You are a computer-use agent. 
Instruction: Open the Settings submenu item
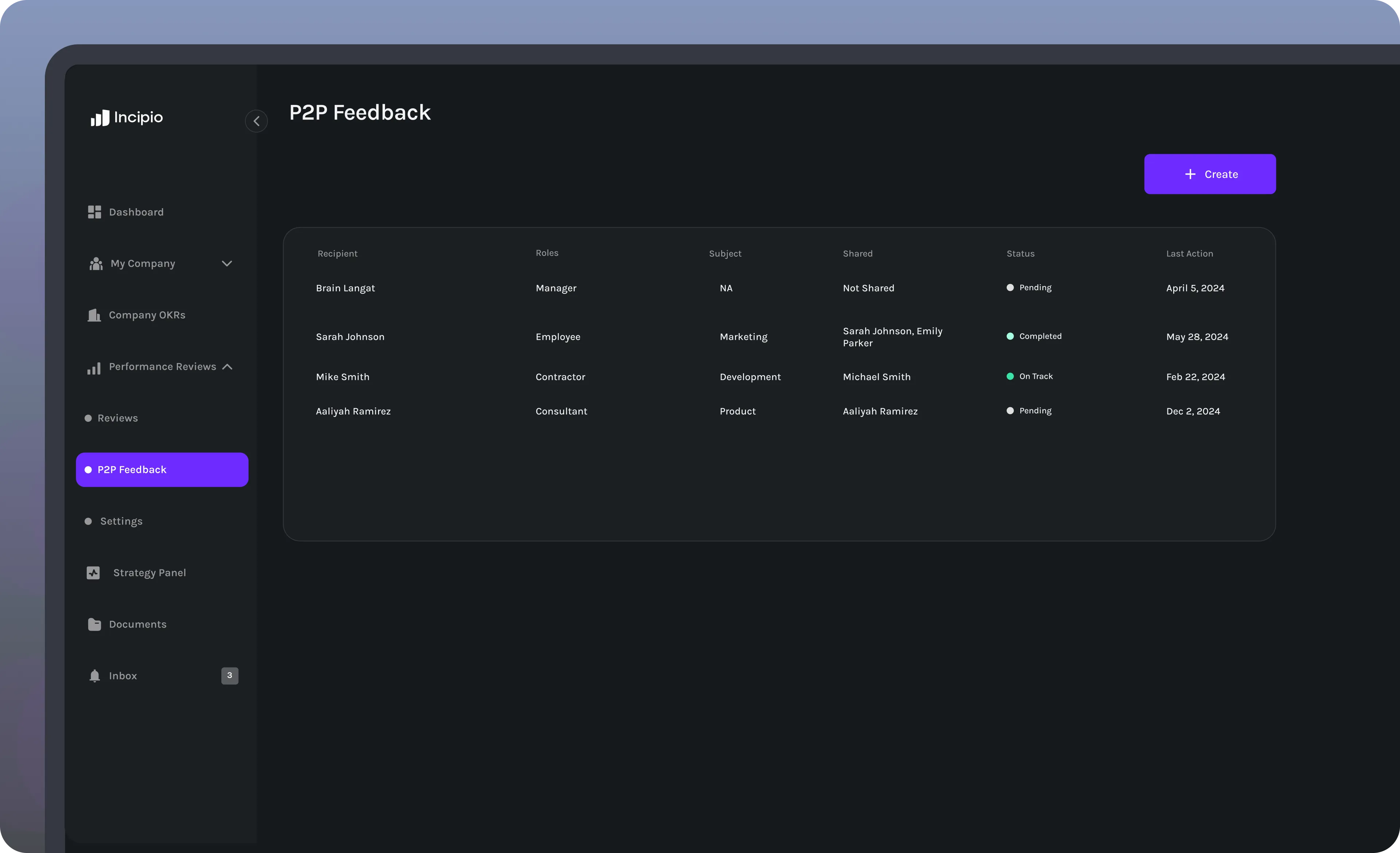pos(121,521)
